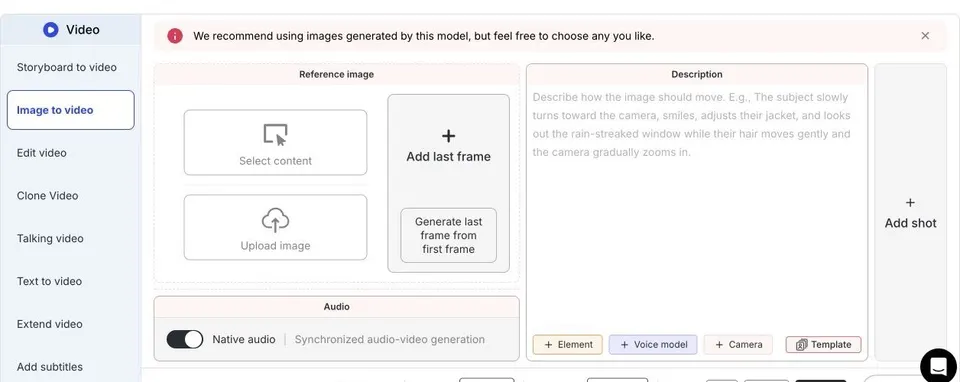Click the recommendation banner message text
This screenshot has height=382, width=960.
pyautogui.click(x=424, y=36)
